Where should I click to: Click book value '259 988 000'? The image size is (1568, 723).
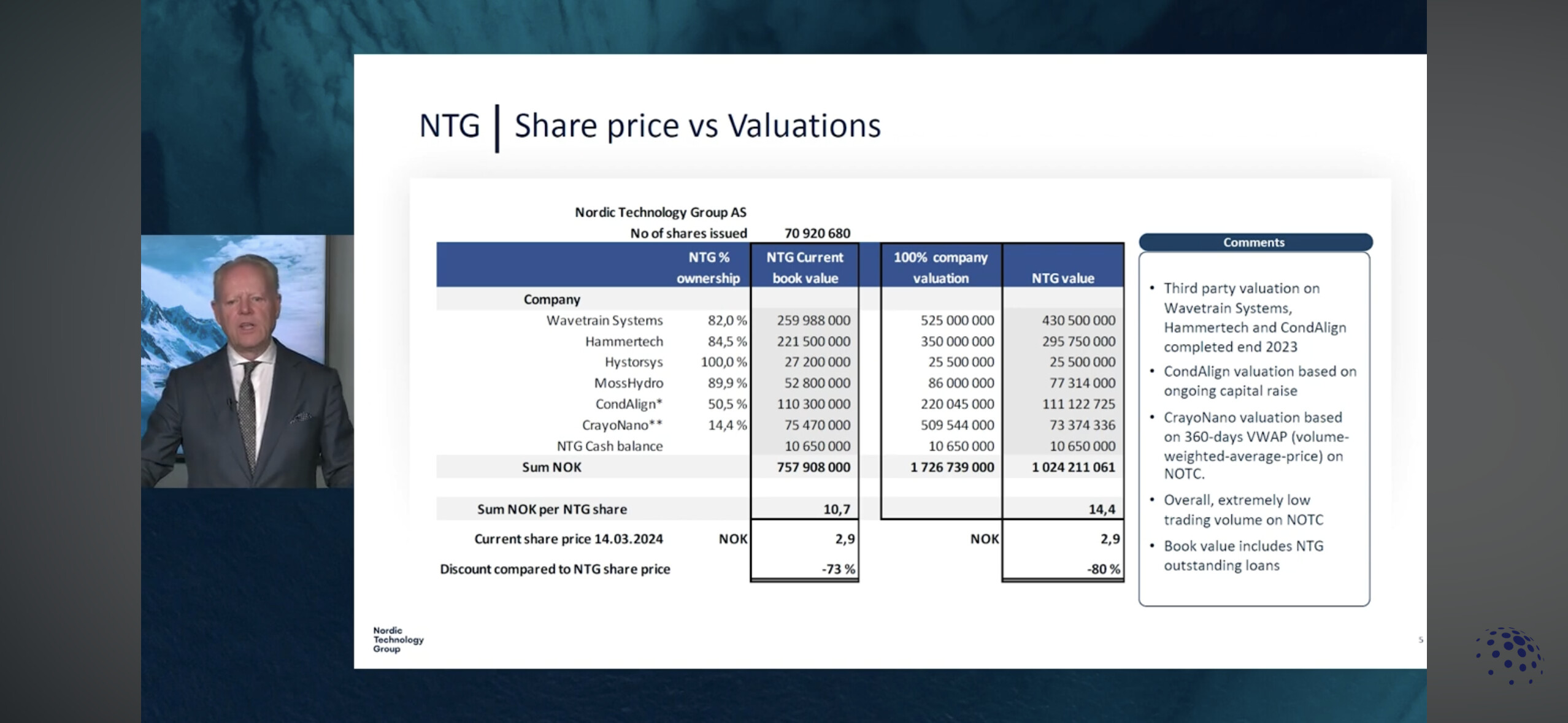(x=813, y=320)
